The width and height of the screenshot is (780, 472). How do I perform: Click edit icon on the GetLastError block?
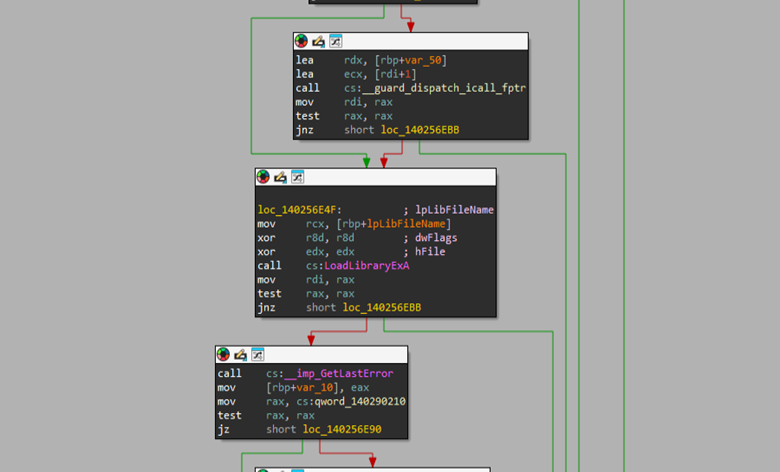pyautogui.click(x=240, y=355)
